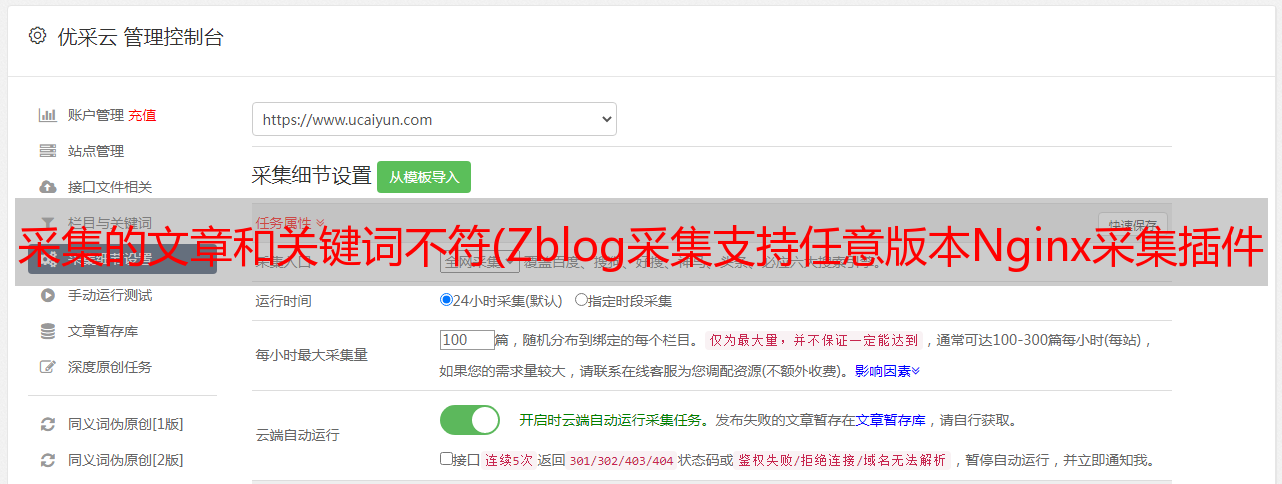Open 文章暂存库 database icon

pos(47,331)
